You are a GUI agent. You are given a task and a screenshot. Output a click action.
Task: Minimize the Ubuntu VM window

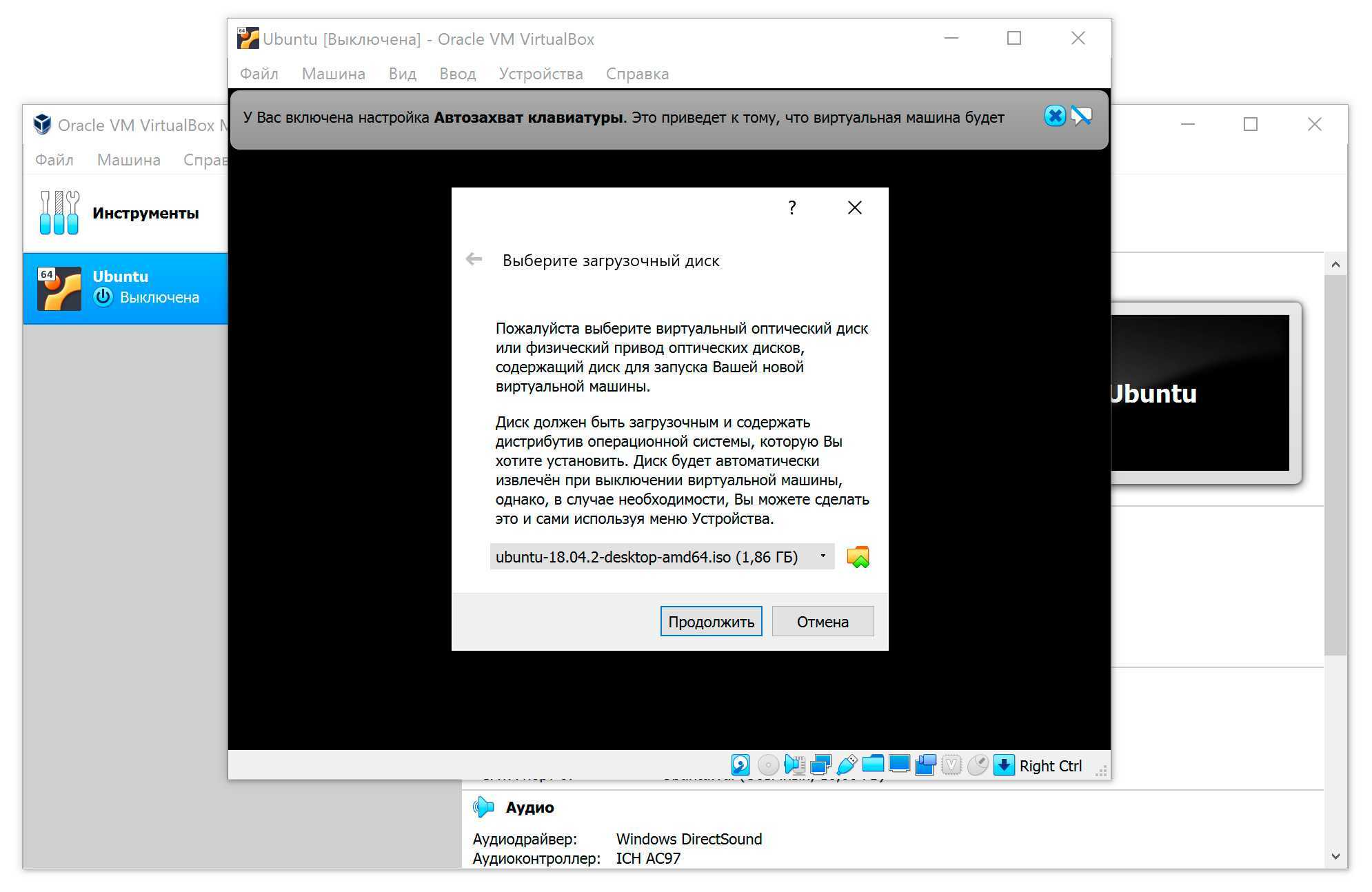tap(951, 38)
